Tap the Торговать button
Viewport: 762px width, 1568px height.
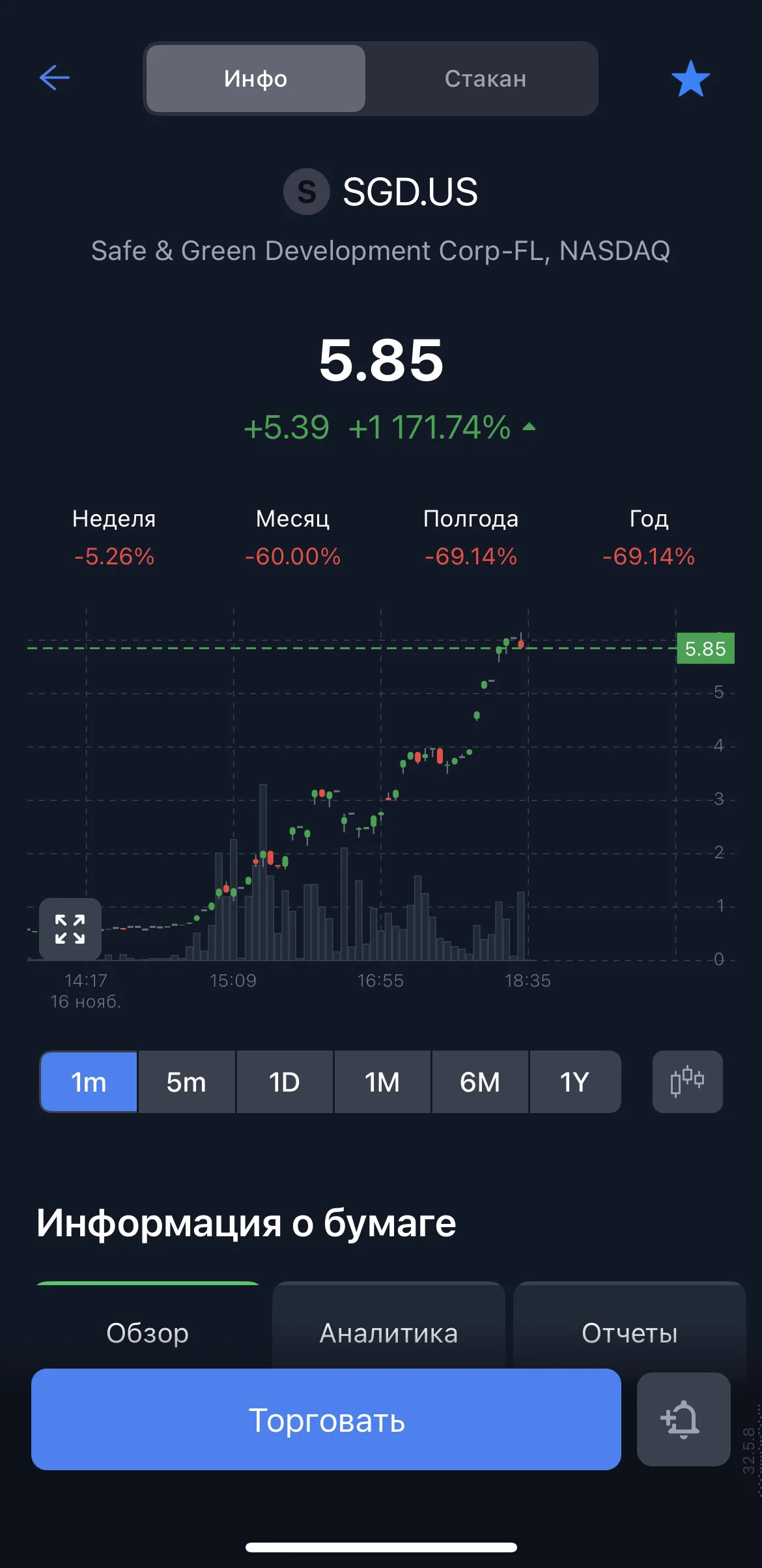pyautogui.click(x=326, y=1419)
